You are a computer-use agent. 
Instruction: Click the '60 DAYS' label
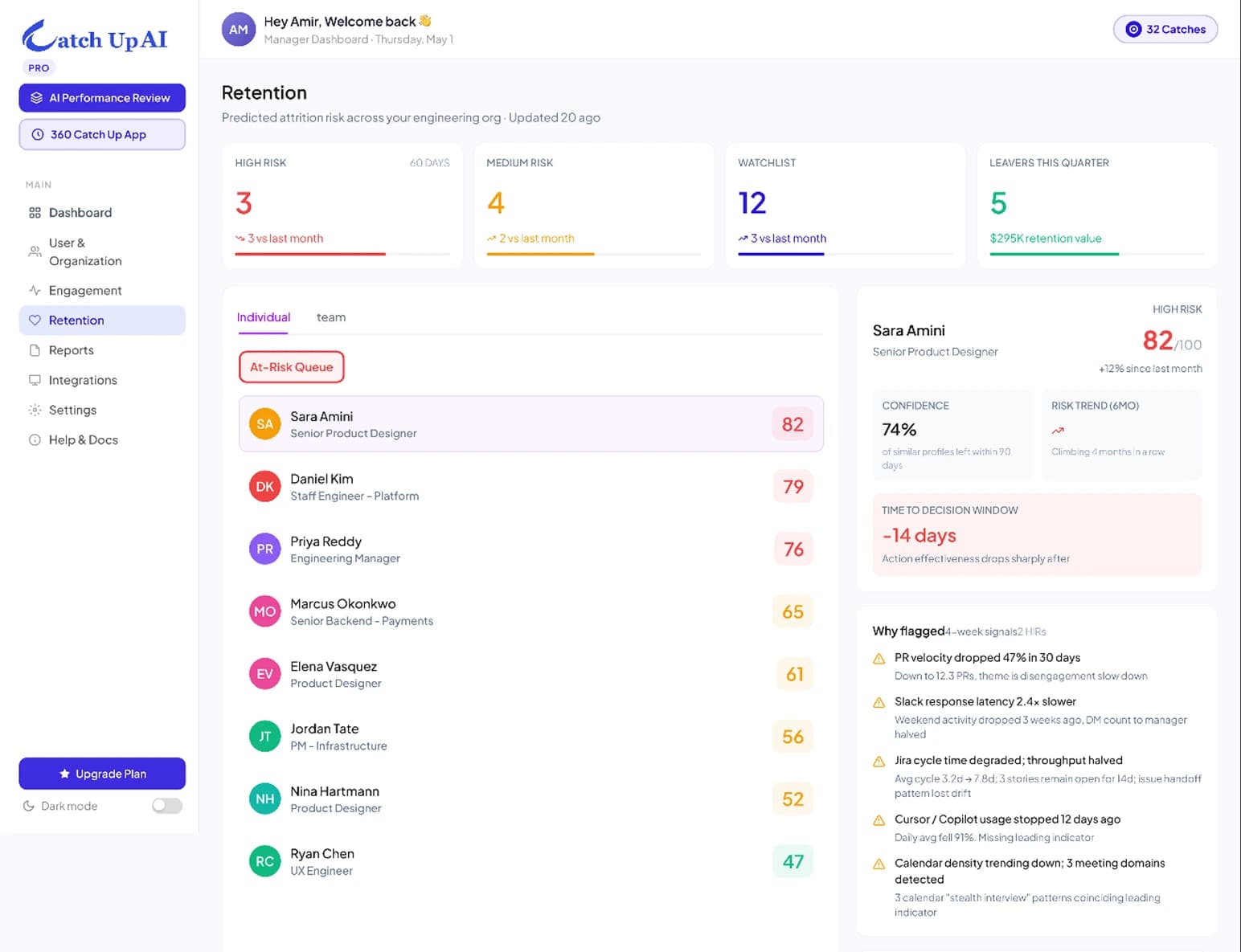click(429, 163)
